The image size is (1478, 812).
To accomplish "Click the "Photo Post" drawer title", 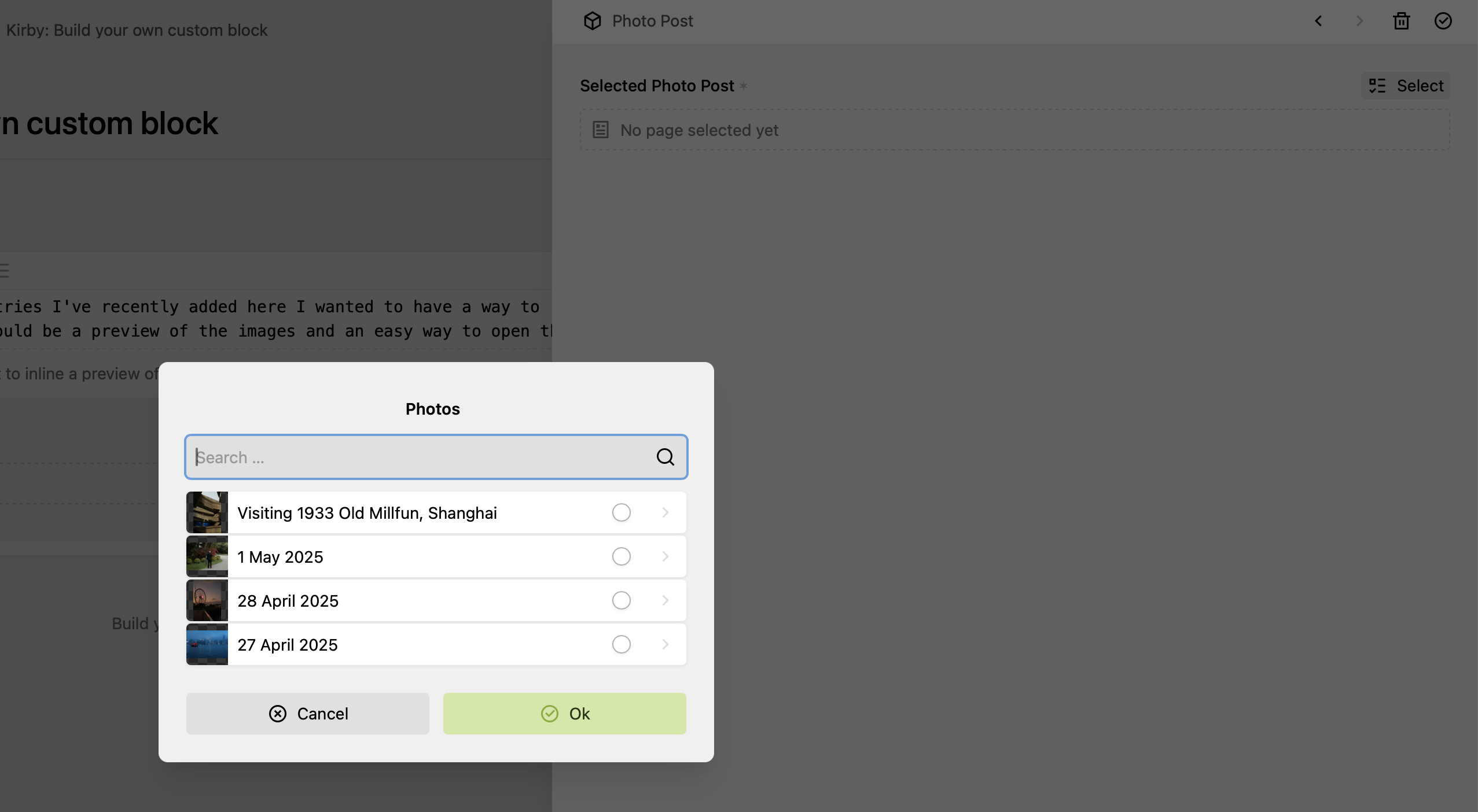I will pos(652,21).
